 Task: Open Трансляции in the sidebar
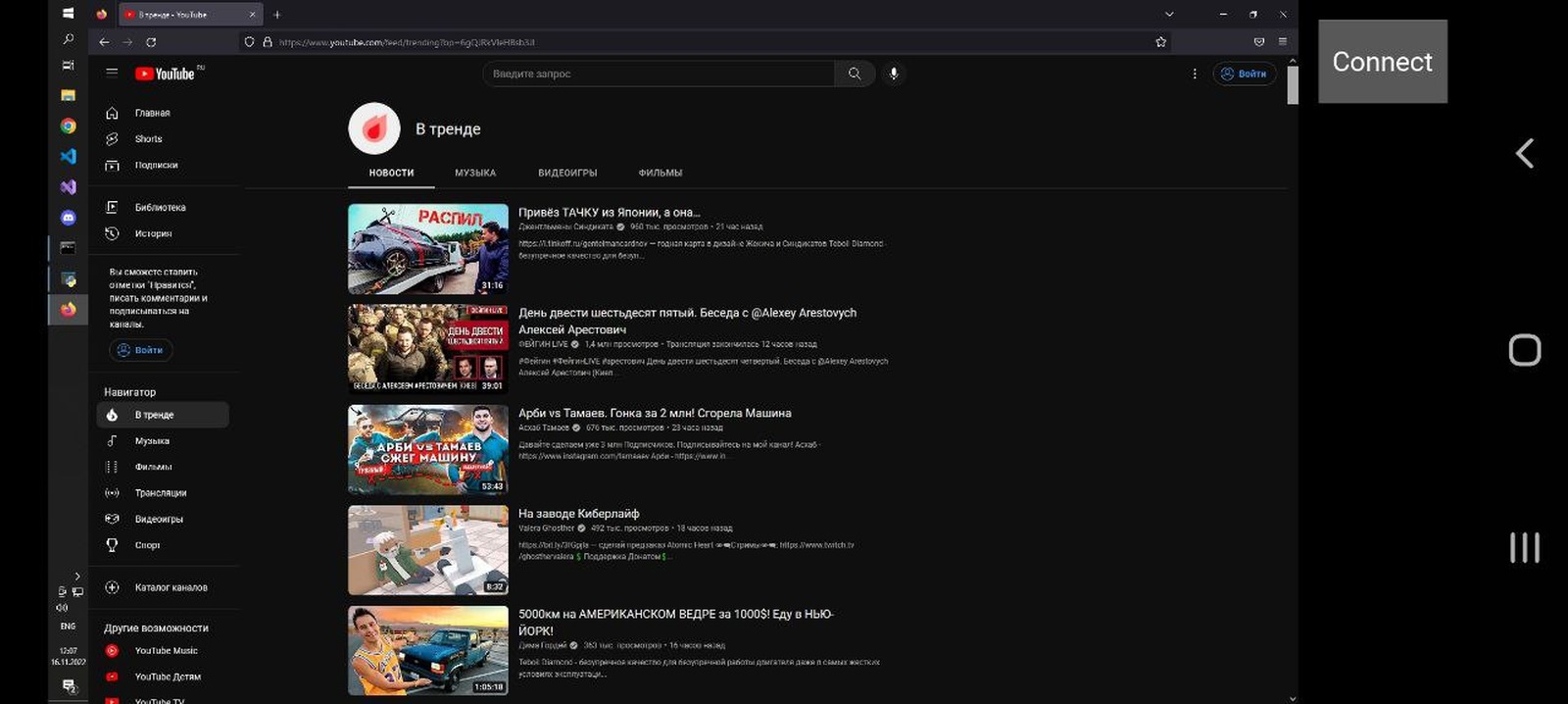163,493
